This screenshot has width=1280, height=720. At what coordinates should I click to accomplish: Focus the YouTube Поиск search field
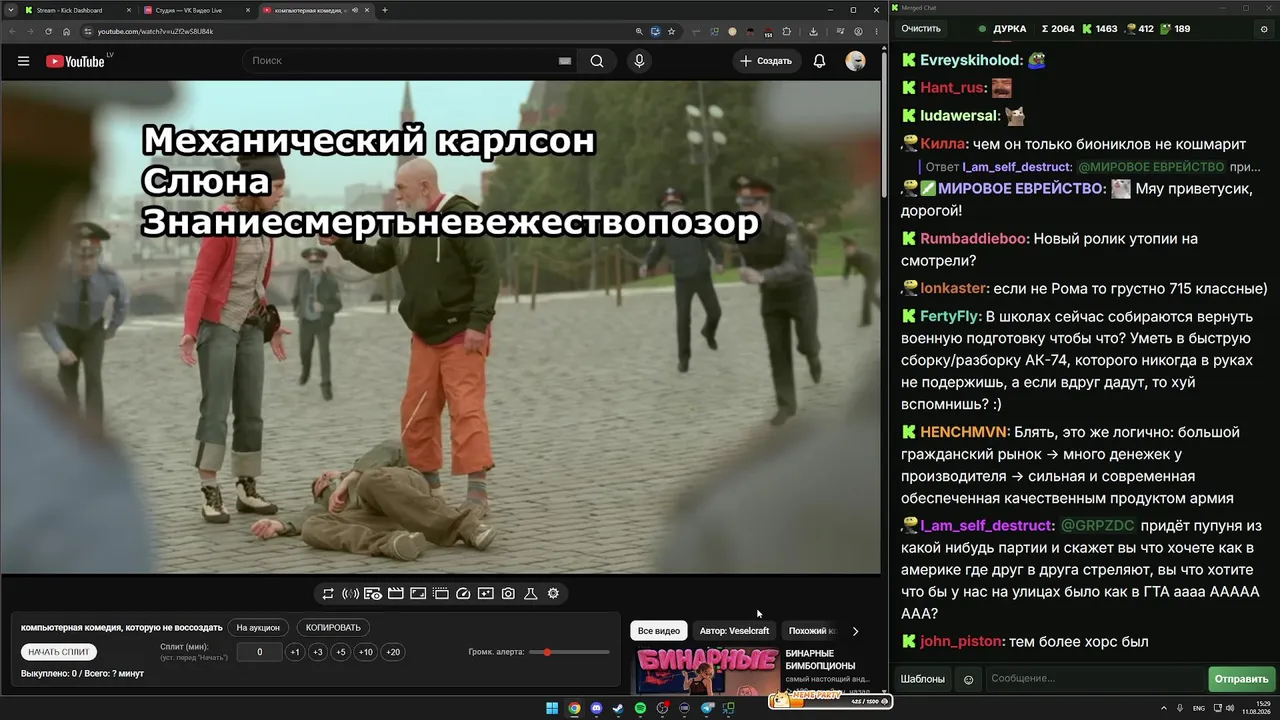[x=412, y=61]
